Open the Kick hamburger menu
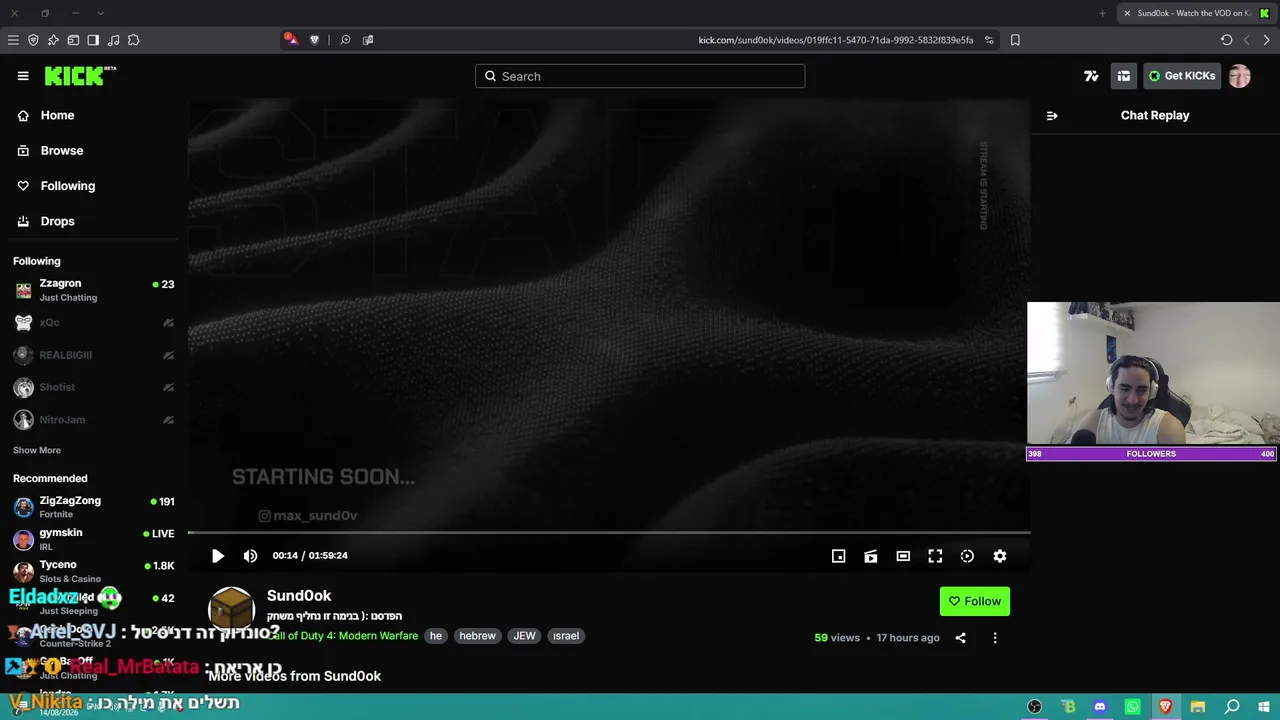Image resolution: width=1280 pixels, height=720 pixels. click(23, 76)
